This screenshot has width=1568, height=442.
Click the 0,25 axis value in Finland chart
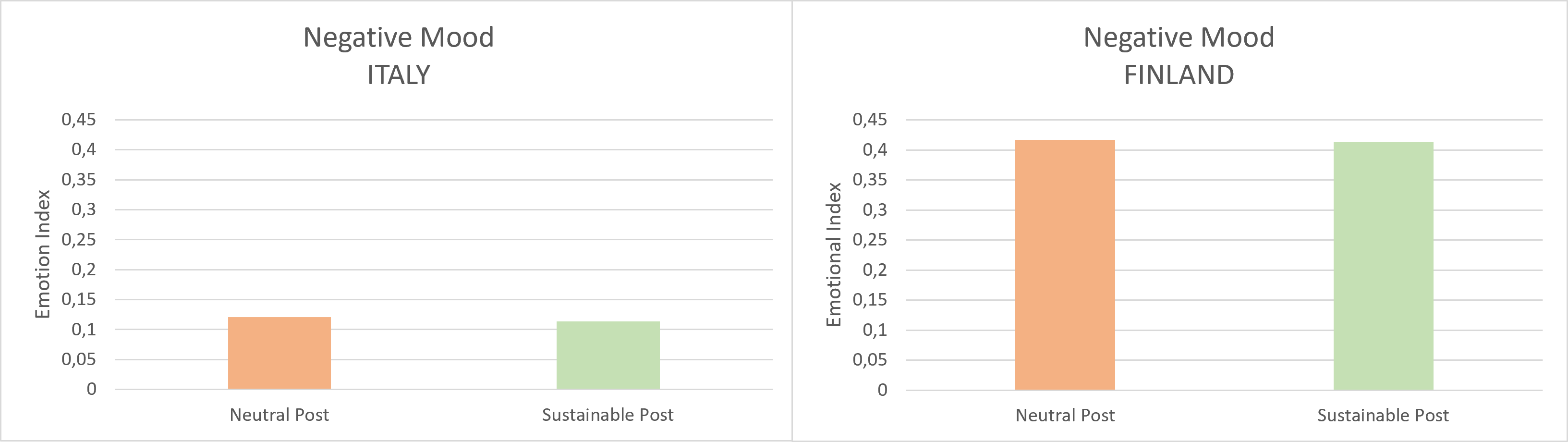tap(870, 240)
